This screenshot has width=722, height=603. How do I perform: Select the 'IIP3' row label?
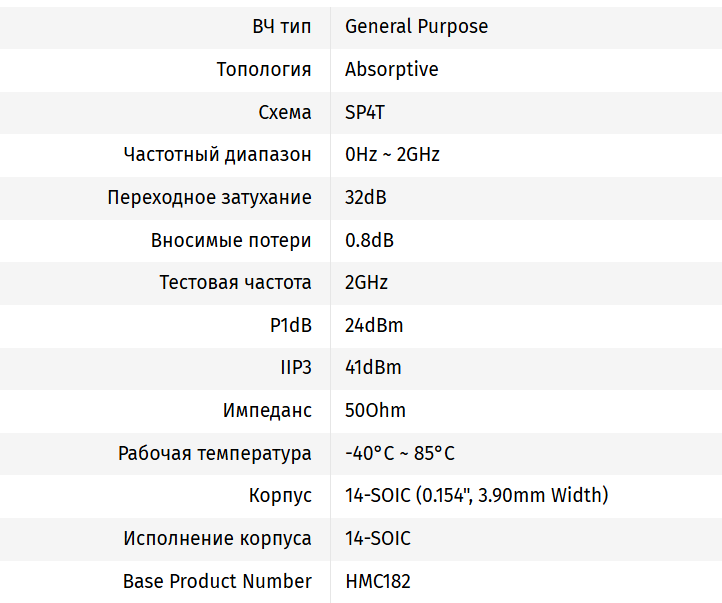pyautogui.click(x=296, y=368)
